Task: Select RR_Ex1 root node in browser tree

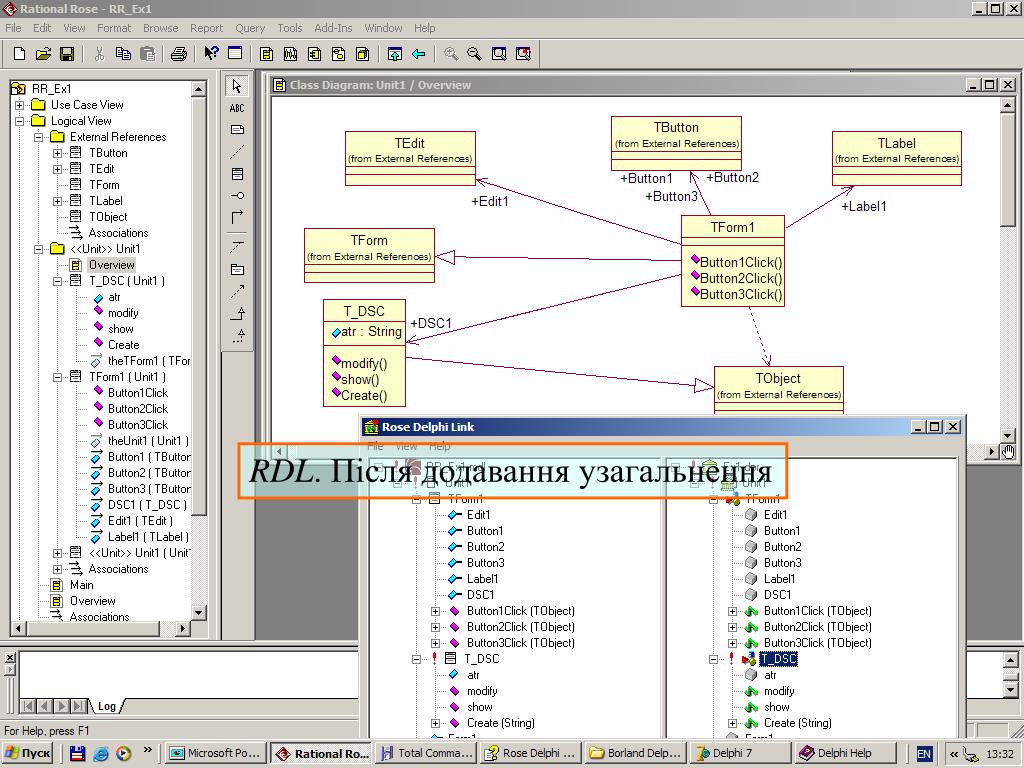Action: click(x=52, y=89)
